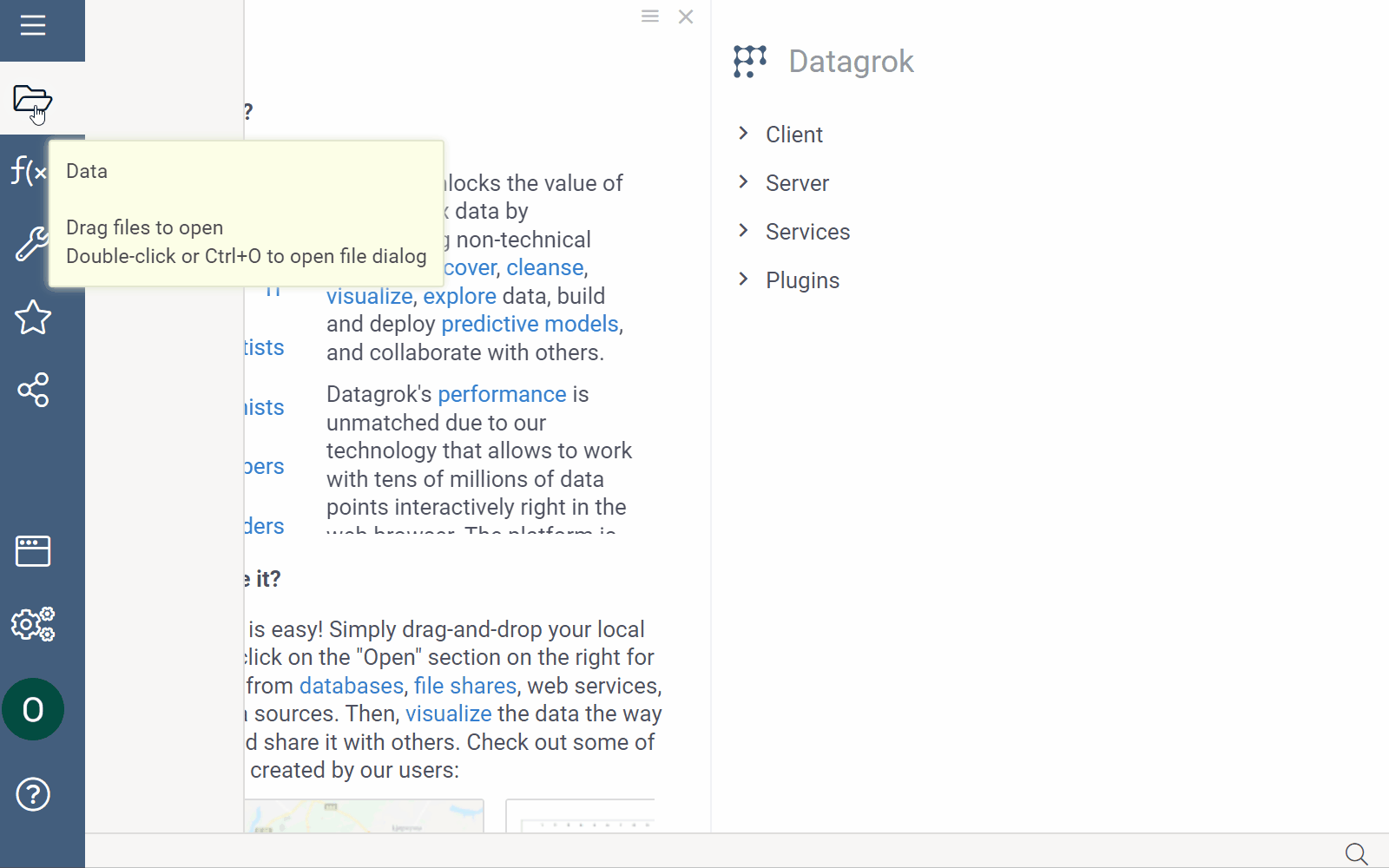Click the file shares link
This screenshot has width=1389, height=868.
point(464,685)
